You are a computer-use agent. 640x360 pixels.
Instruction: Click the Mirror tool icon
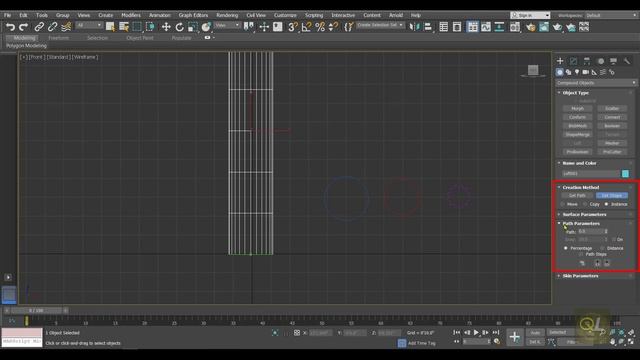point(414,27)
